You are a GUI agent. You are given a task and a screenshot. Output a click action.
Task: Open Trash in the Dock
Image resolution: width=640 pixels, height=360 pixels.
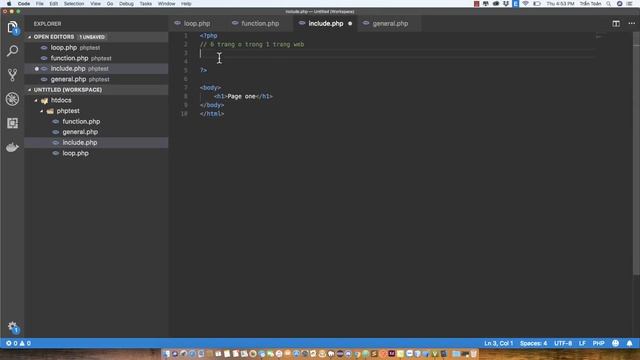473,354
